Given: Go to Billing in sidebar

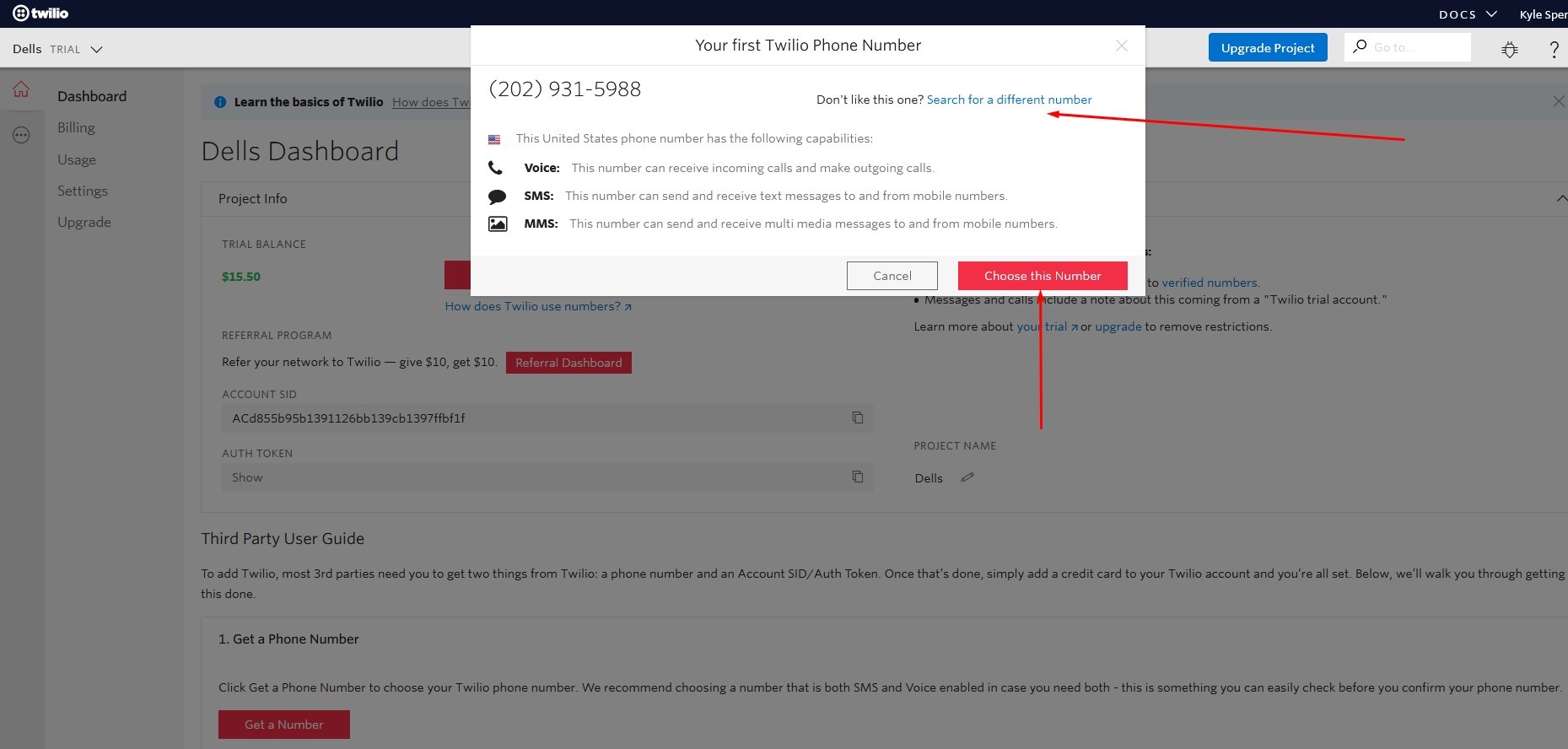Looking at the screenshot, I should (x=76, y=127).
